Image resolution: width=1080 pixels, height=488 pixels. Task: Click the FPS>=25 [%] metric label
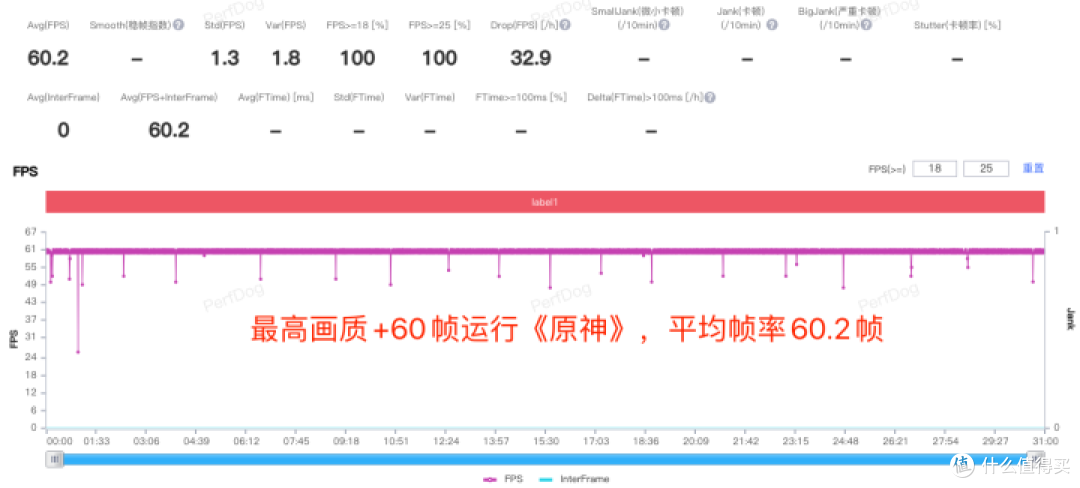(x=439, y=25)
